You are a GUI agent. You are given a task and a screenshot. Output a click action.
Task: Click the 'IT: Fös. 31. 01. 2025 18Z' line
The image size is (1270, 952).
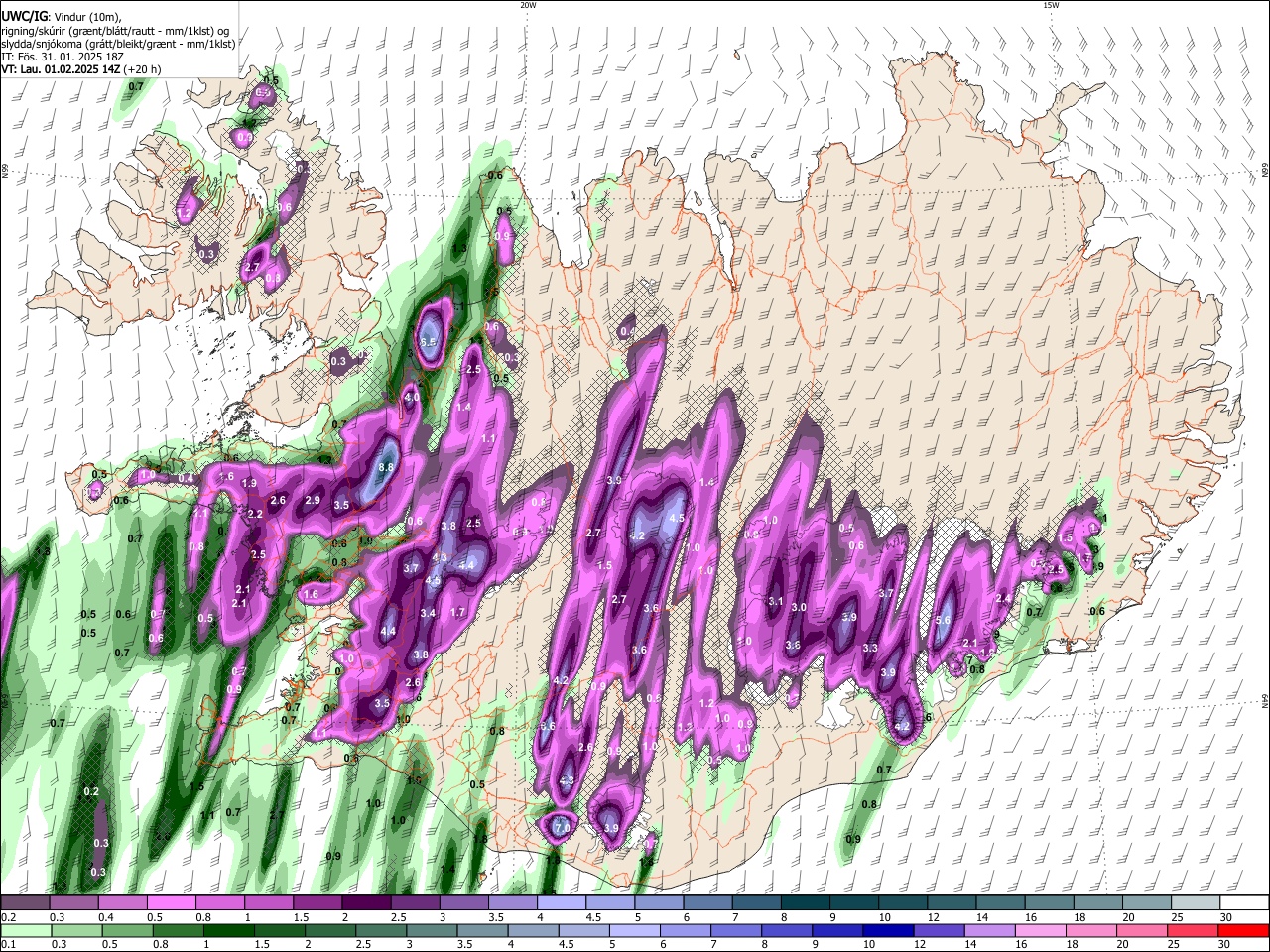click(62, 57)
